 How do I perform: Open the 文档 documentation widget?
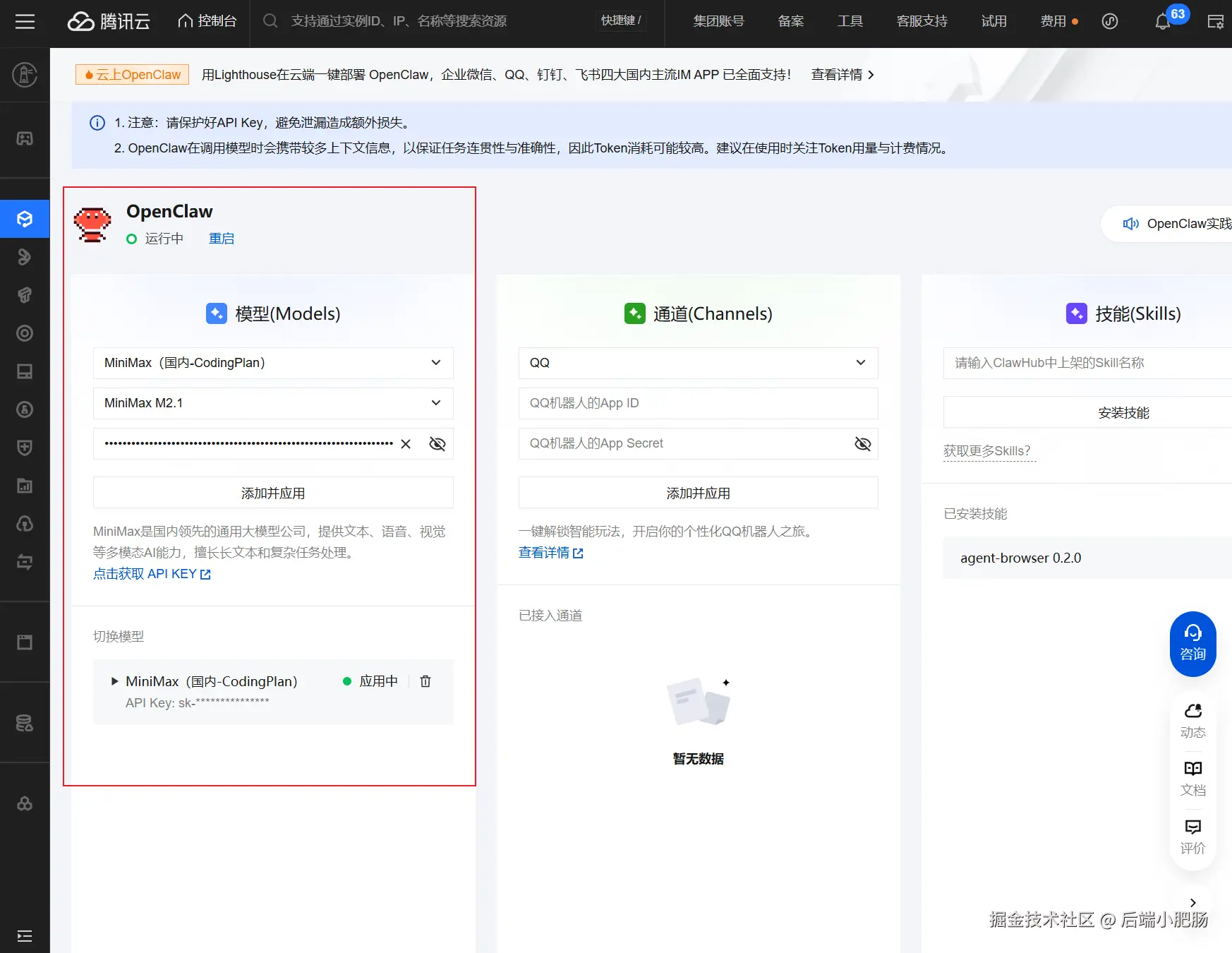(x=1193, y=779)
